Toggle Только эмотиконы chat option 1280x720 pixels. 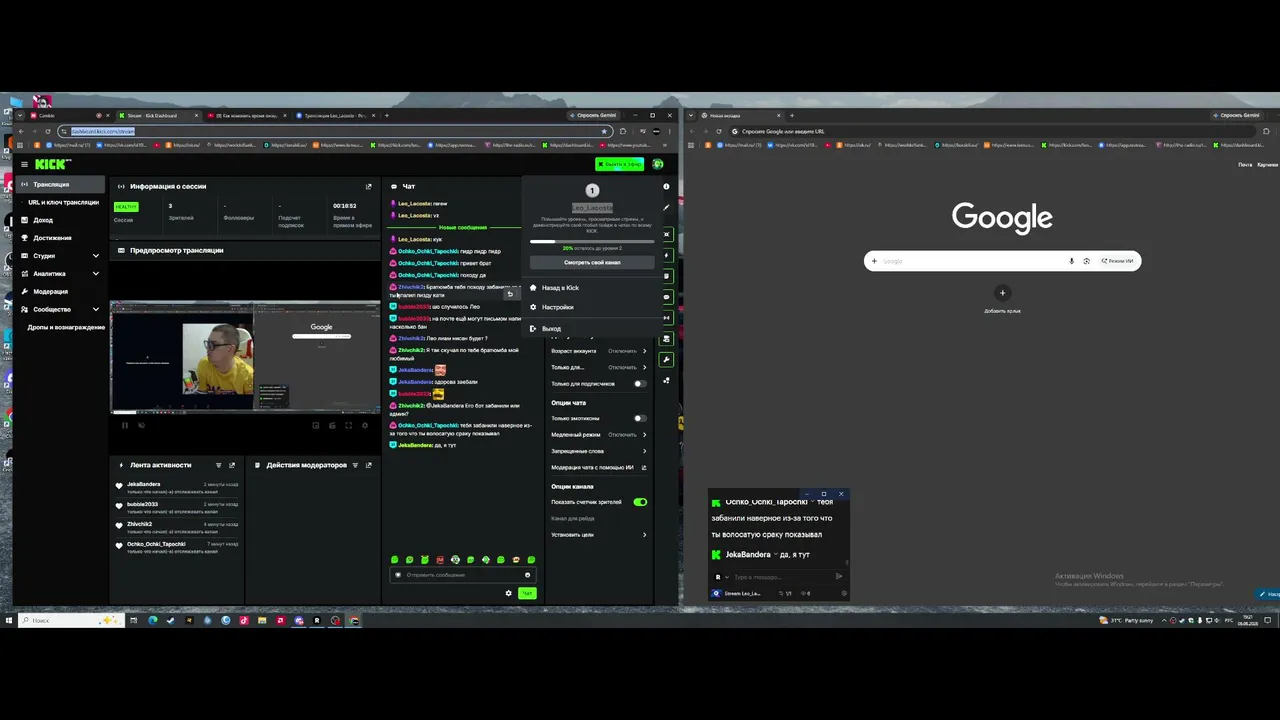pos(639,418)
